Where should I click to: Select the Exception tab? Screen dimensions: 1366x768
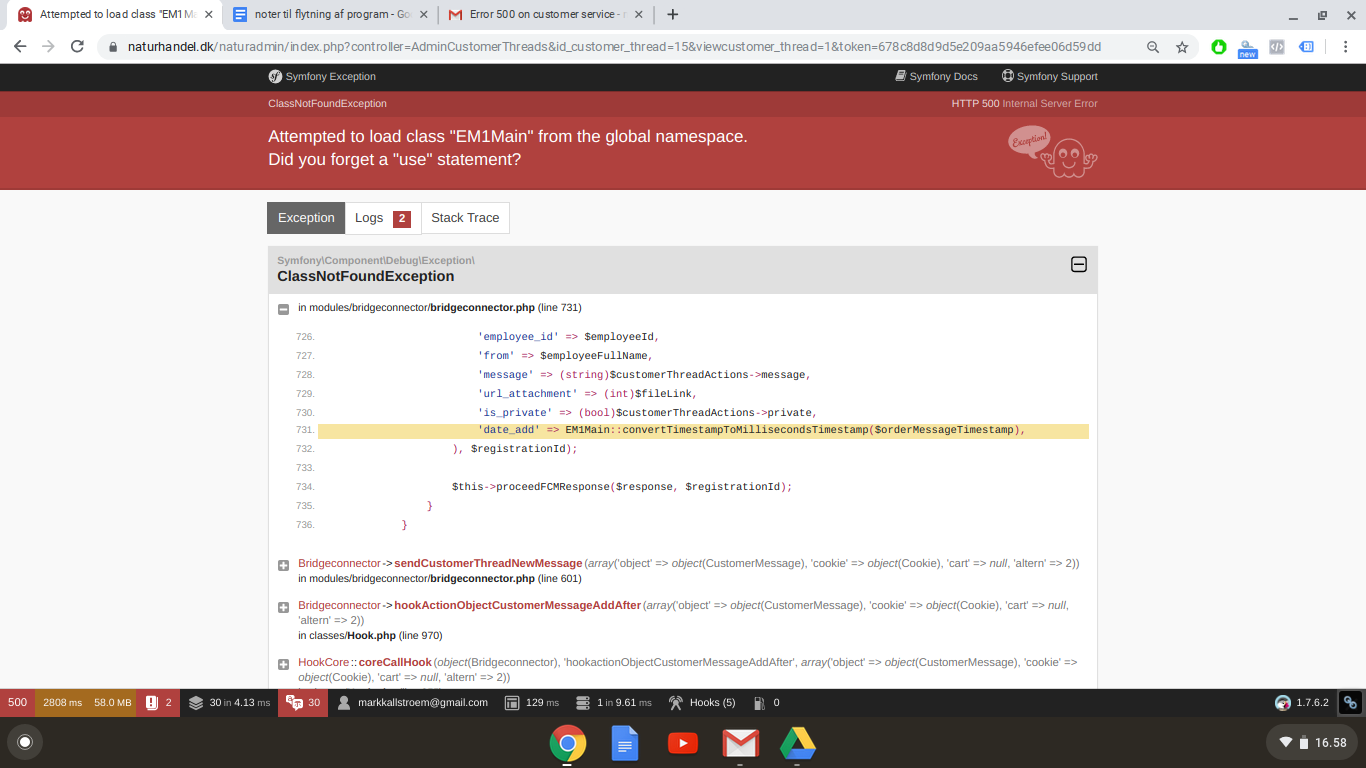(x=306, y=218)
